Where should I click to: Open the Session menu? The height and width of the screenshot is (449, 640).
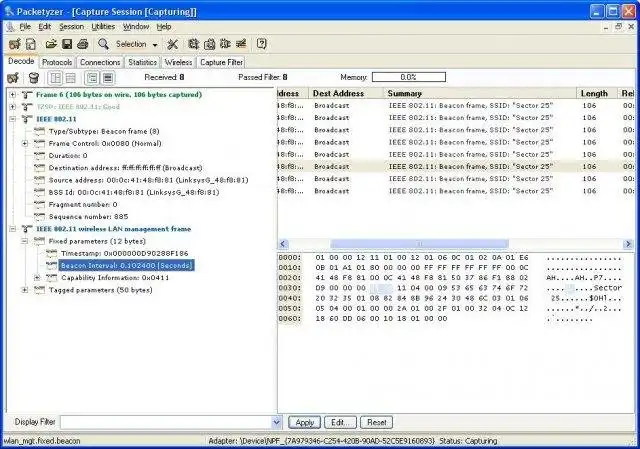(71, 27)
